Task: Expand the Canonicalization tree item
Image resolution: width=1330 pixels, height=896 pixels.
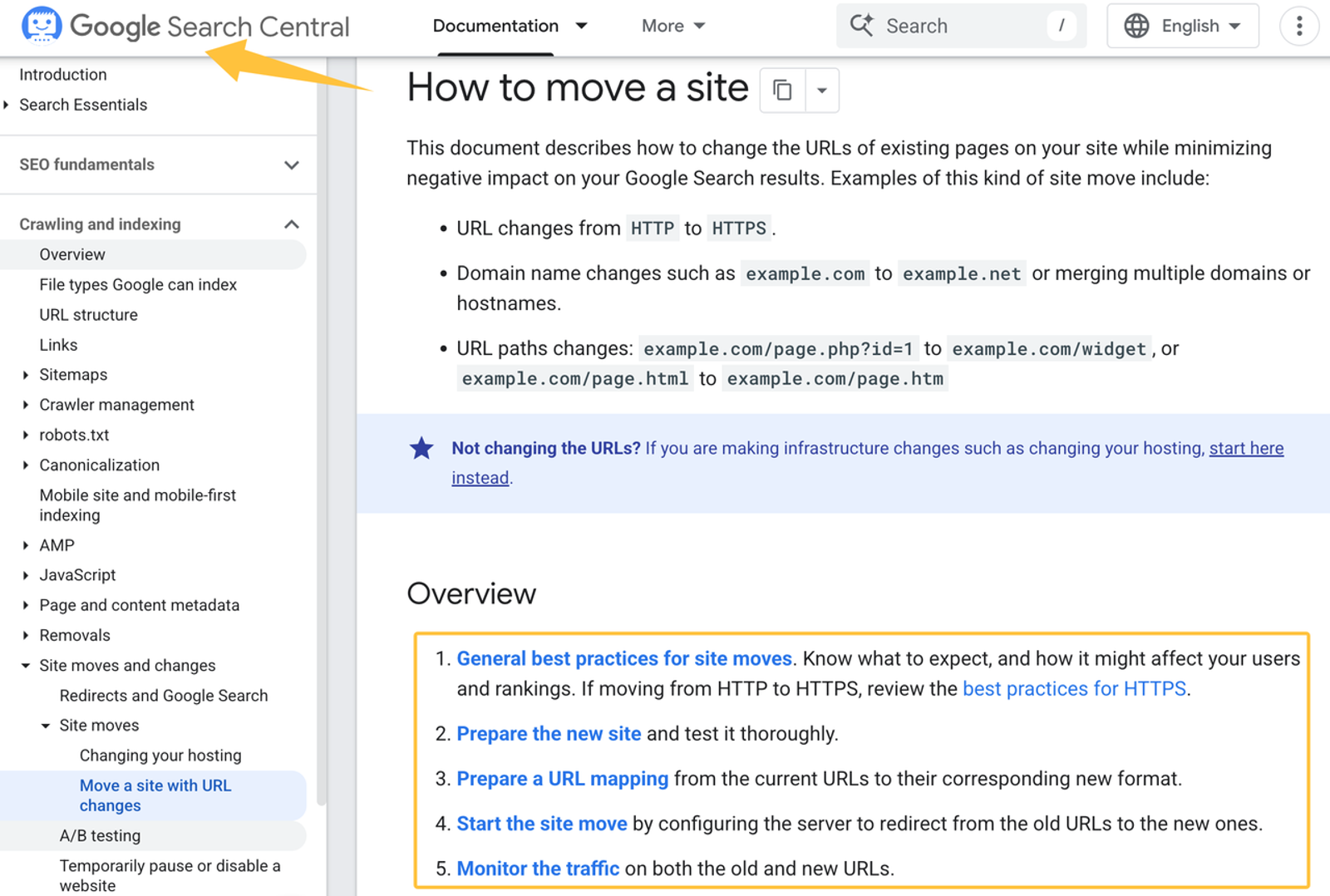Action: point(26,465)
